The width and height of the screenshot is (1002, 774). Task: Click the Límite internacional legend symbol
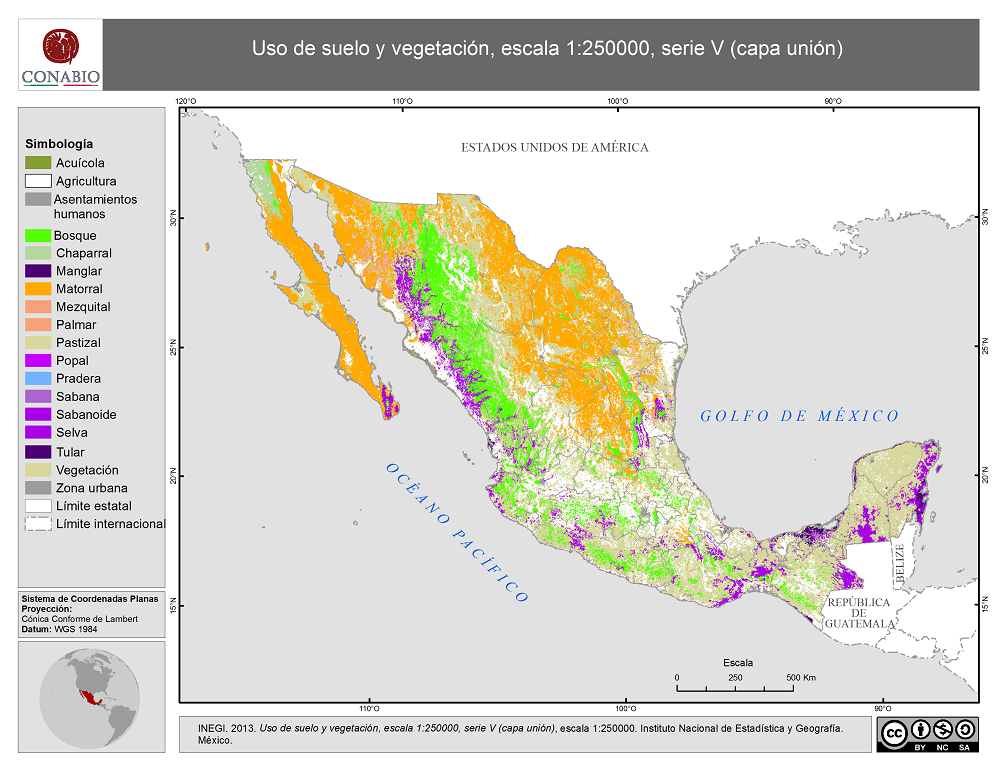pyautogui.click(x=38, y=524)
